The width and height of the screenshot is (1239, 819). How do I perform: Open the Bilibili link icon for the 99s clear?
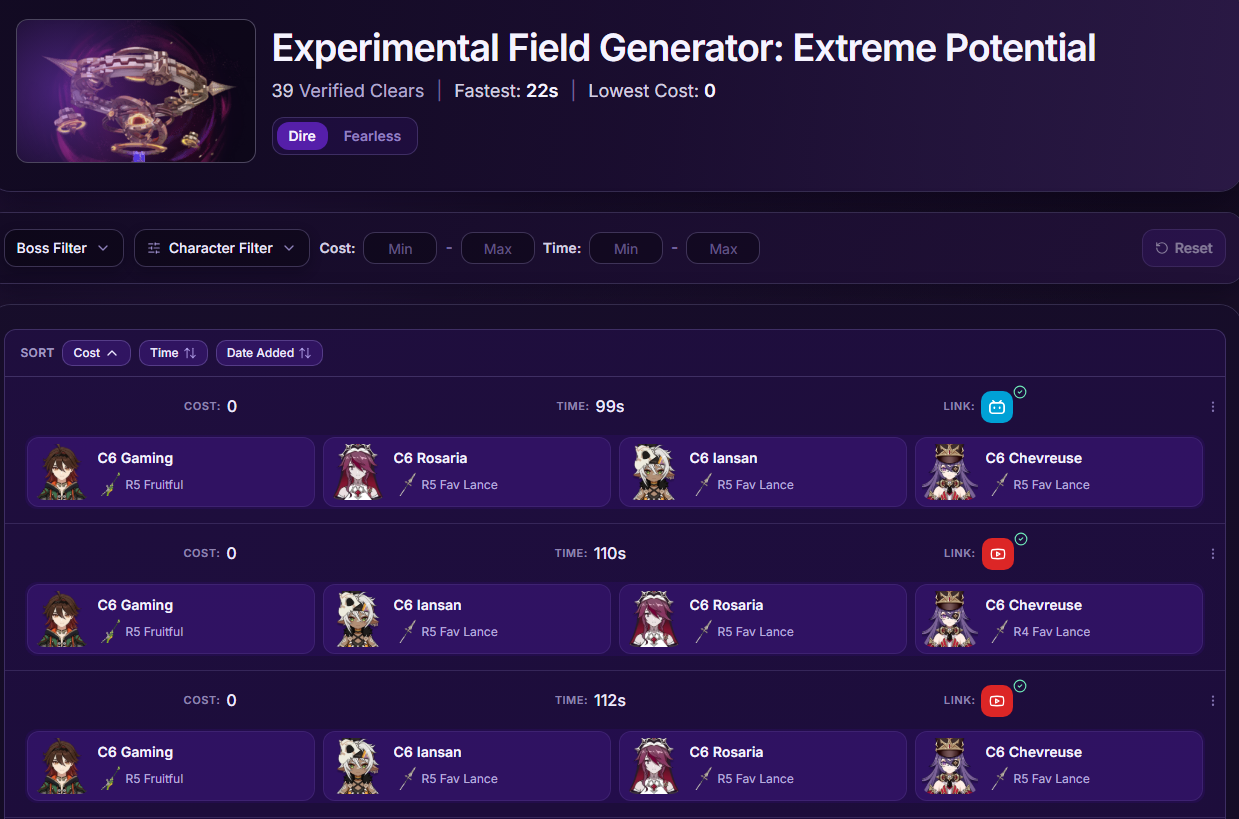click(997, 407)
